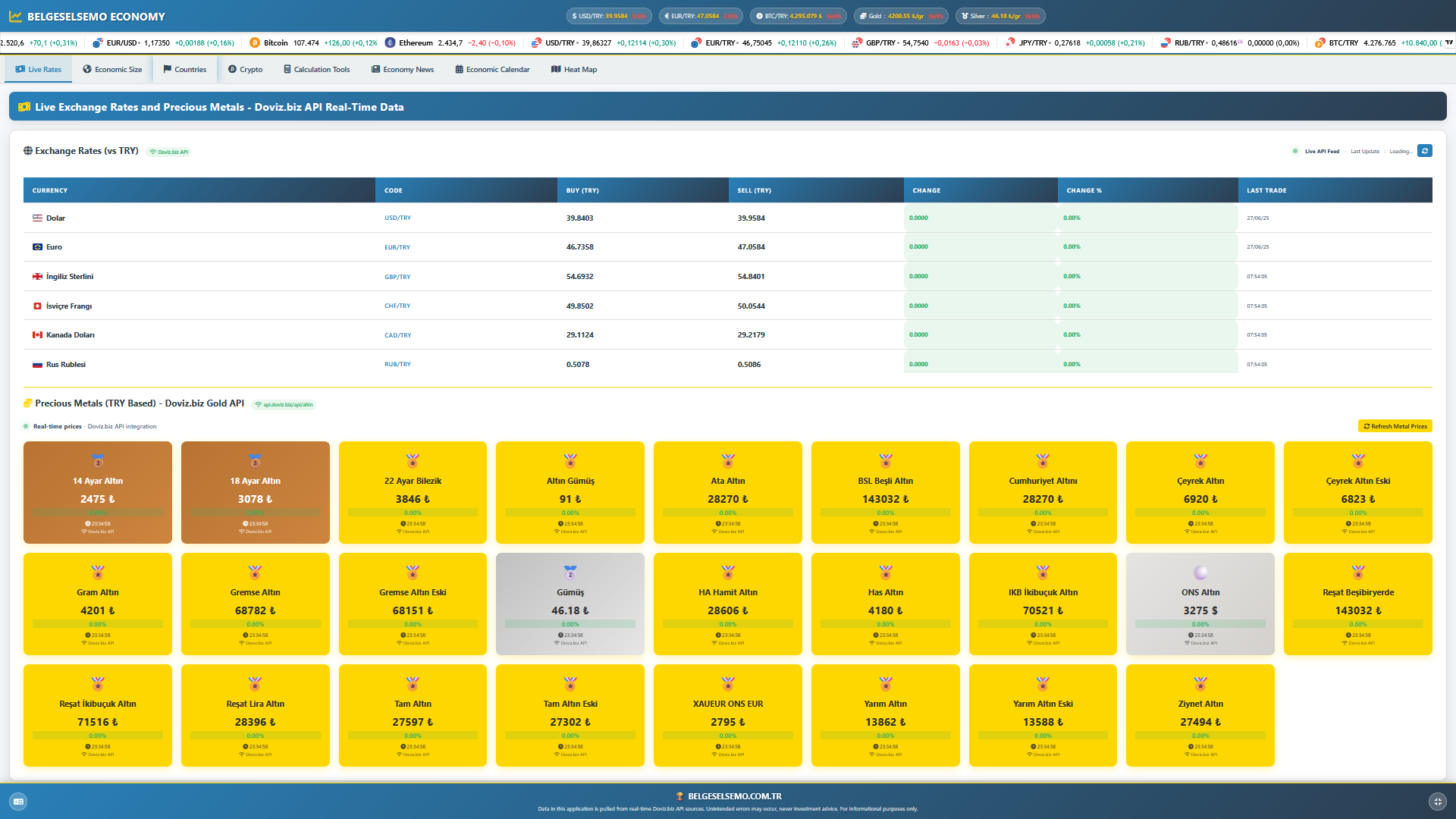Viewport: 1456px width, 819px height.
Task: Click the Bitcoin icon in ticker strip
Action: [x=255, y=43]
